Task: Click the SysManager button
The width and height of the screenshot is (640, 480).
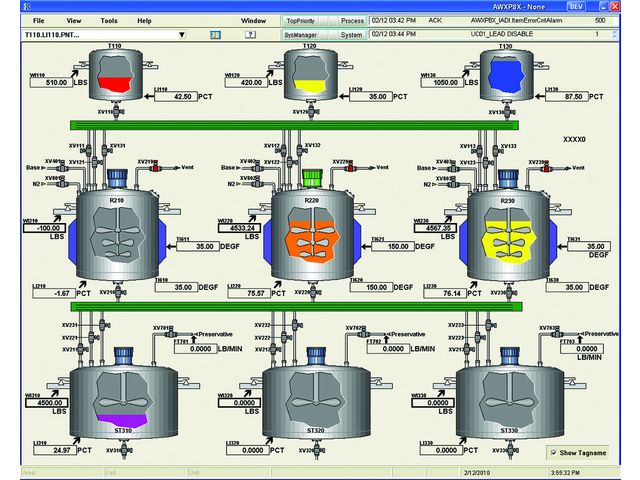Action: 300,35
